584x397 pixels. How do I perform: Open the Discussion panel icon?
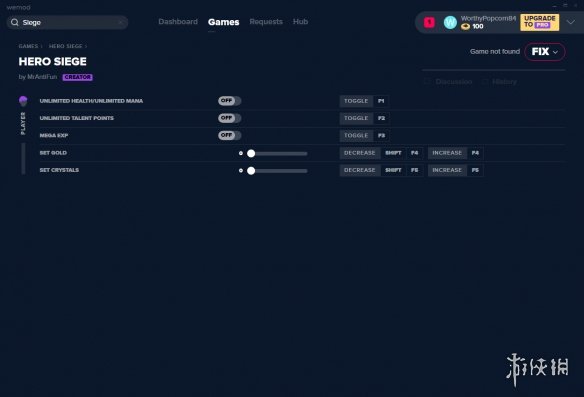click(x=427, y=82)
